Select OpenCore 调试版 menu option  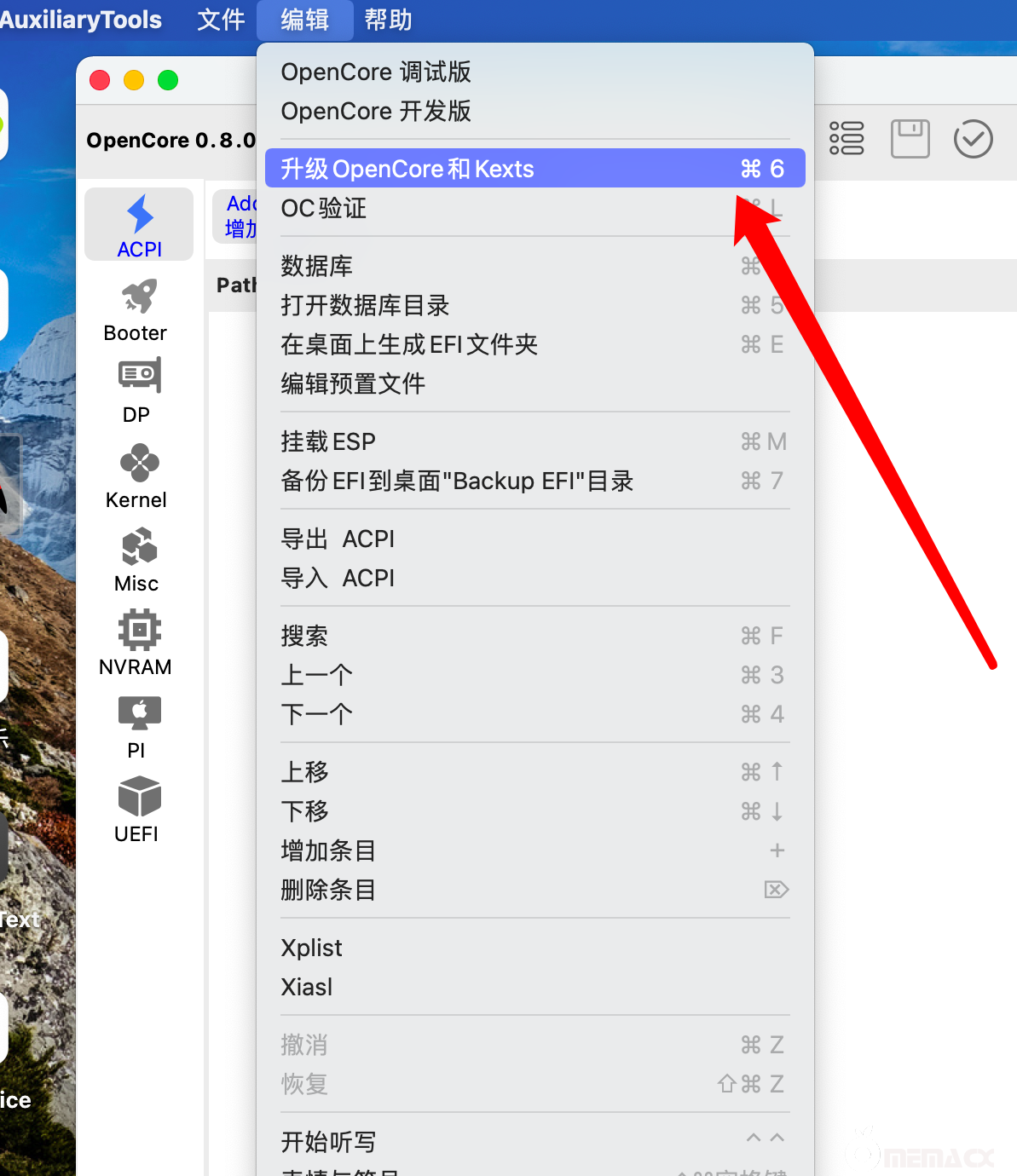(376, 72)
